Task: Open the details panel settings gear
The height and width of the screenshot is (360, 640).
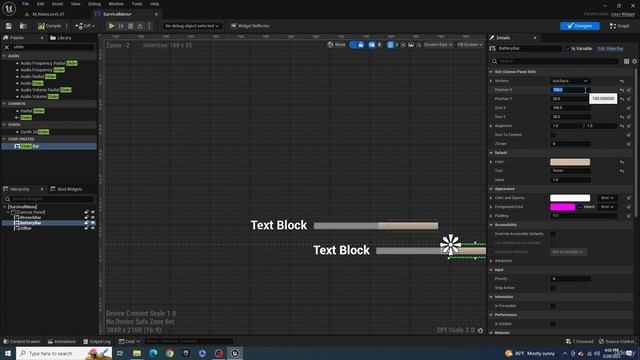Action: pos(635,61)
